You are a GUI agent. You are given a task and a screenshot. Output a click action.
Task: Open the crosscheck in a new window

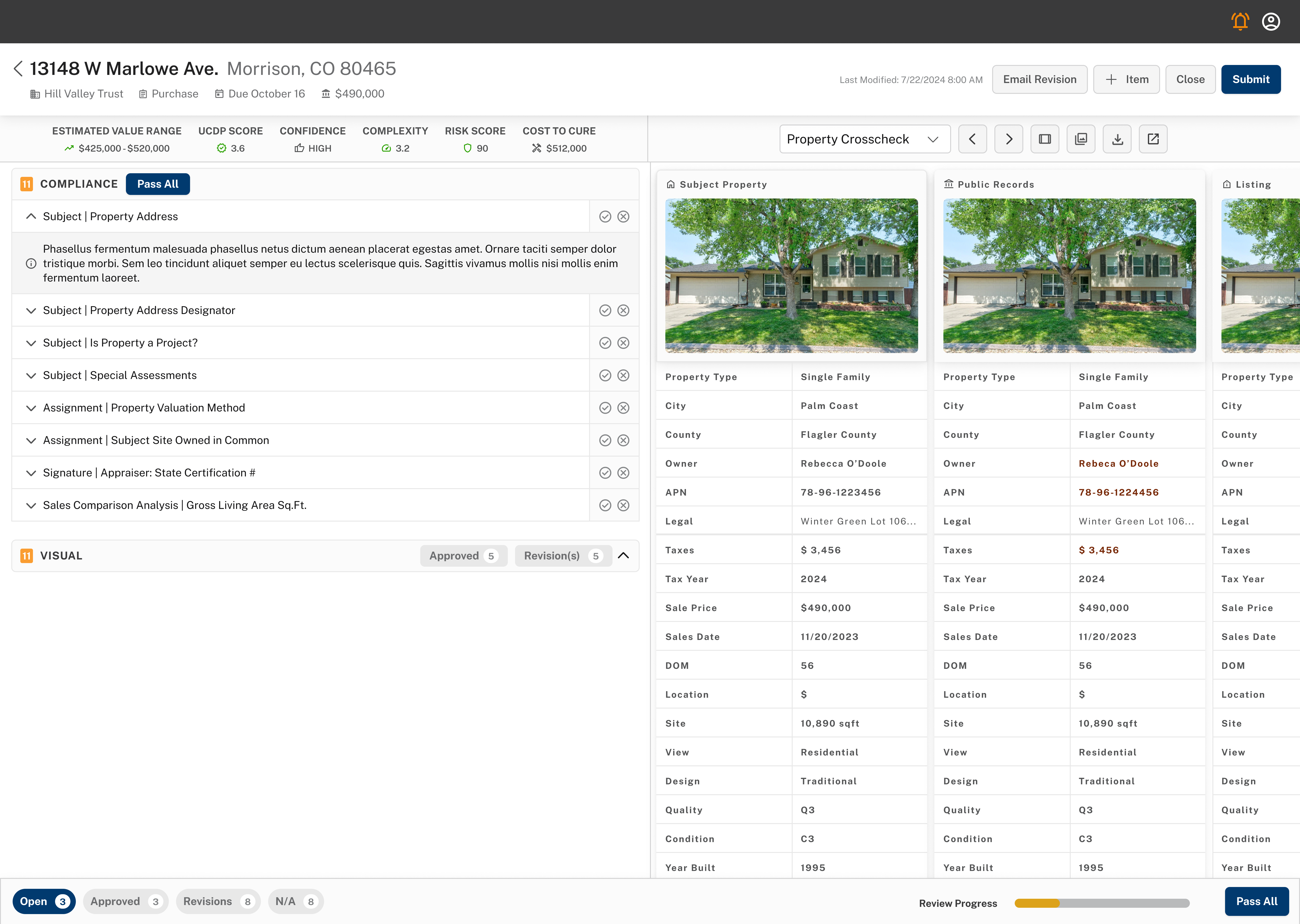1153,139
